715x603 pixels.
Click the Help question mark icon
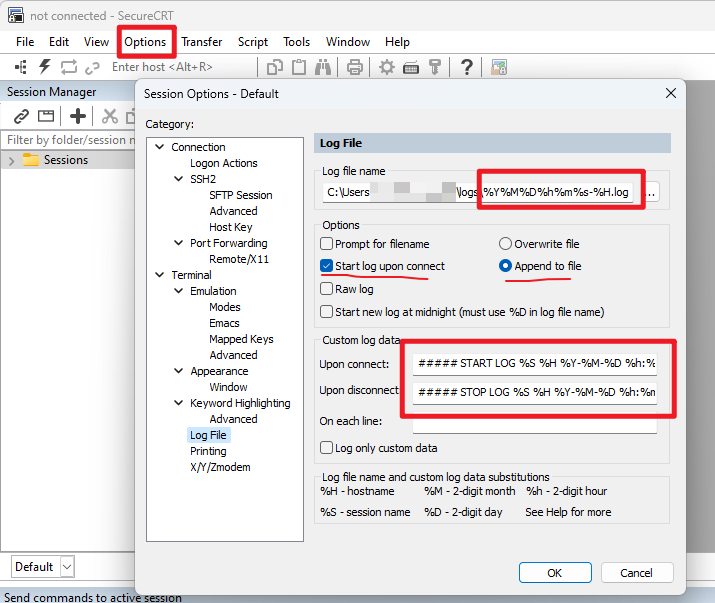[x=466, y=67]
